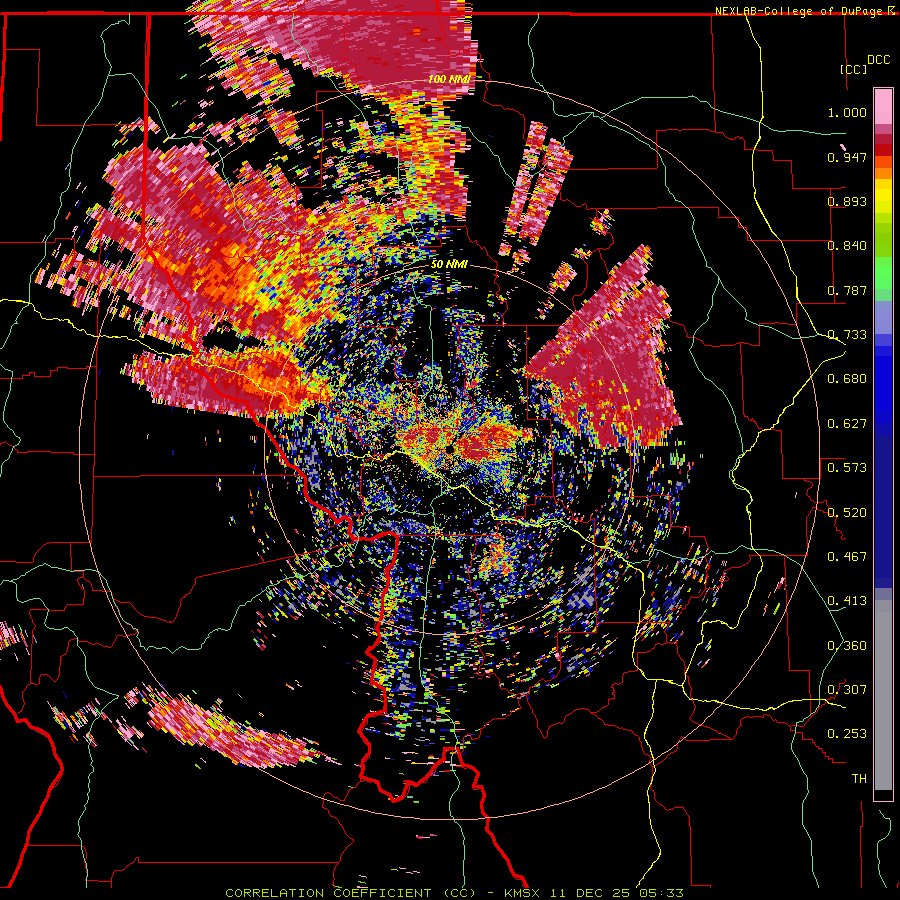The image size is (900, 900).
Task: Click the 100 NMI range ring label
Action: pyautogui.click(x=448, y=79)
